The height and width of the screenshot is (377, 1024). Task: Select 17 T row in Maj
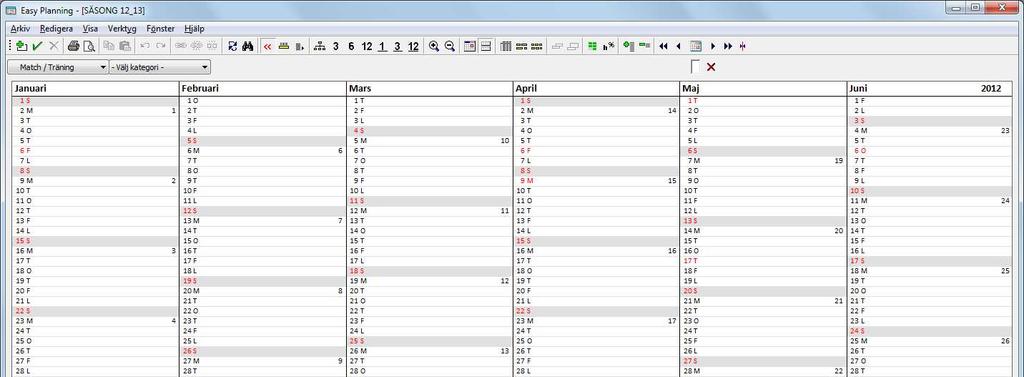point(764,261)
